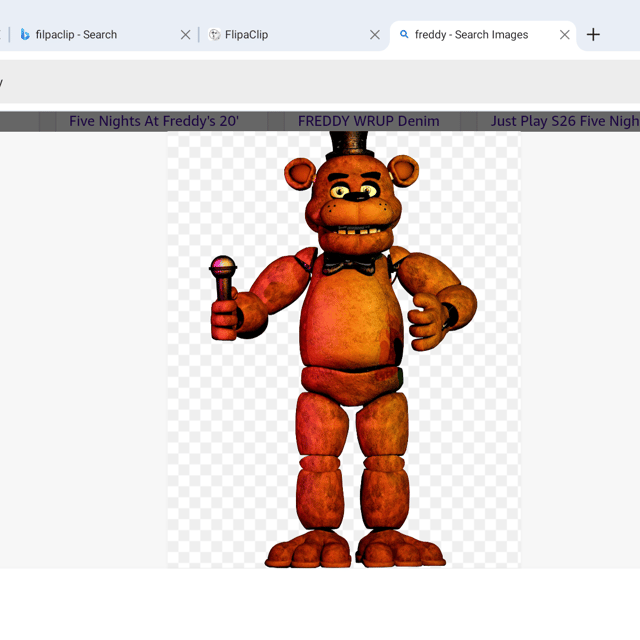Open the FREDDY WRUP Denim link
Image resolution: width=640 pixels, height=640 pixels.
click(x=369, y=121)
